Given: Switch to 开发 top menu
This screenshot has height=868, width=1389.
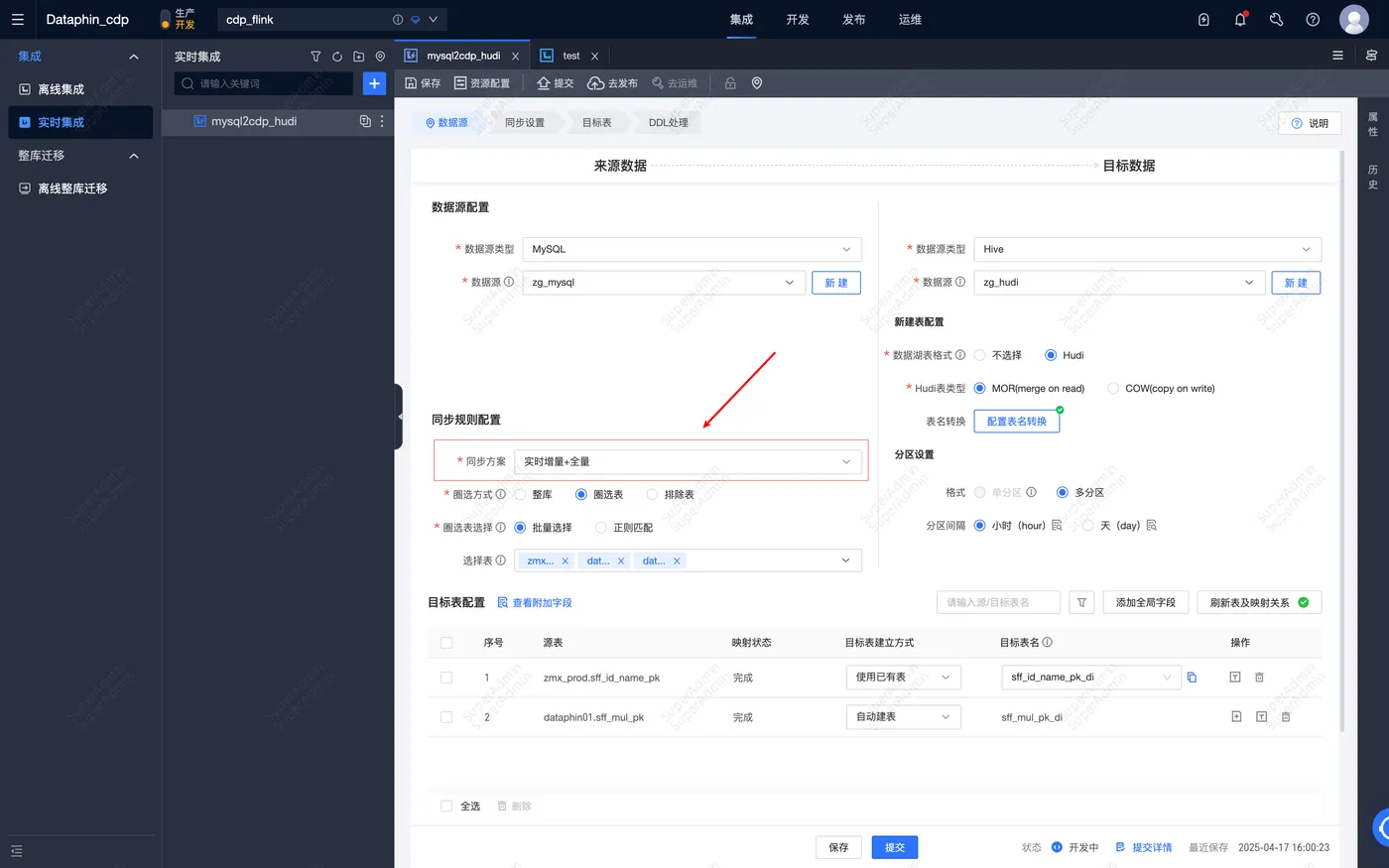Looking at the screenshot, I should (798, 19).
